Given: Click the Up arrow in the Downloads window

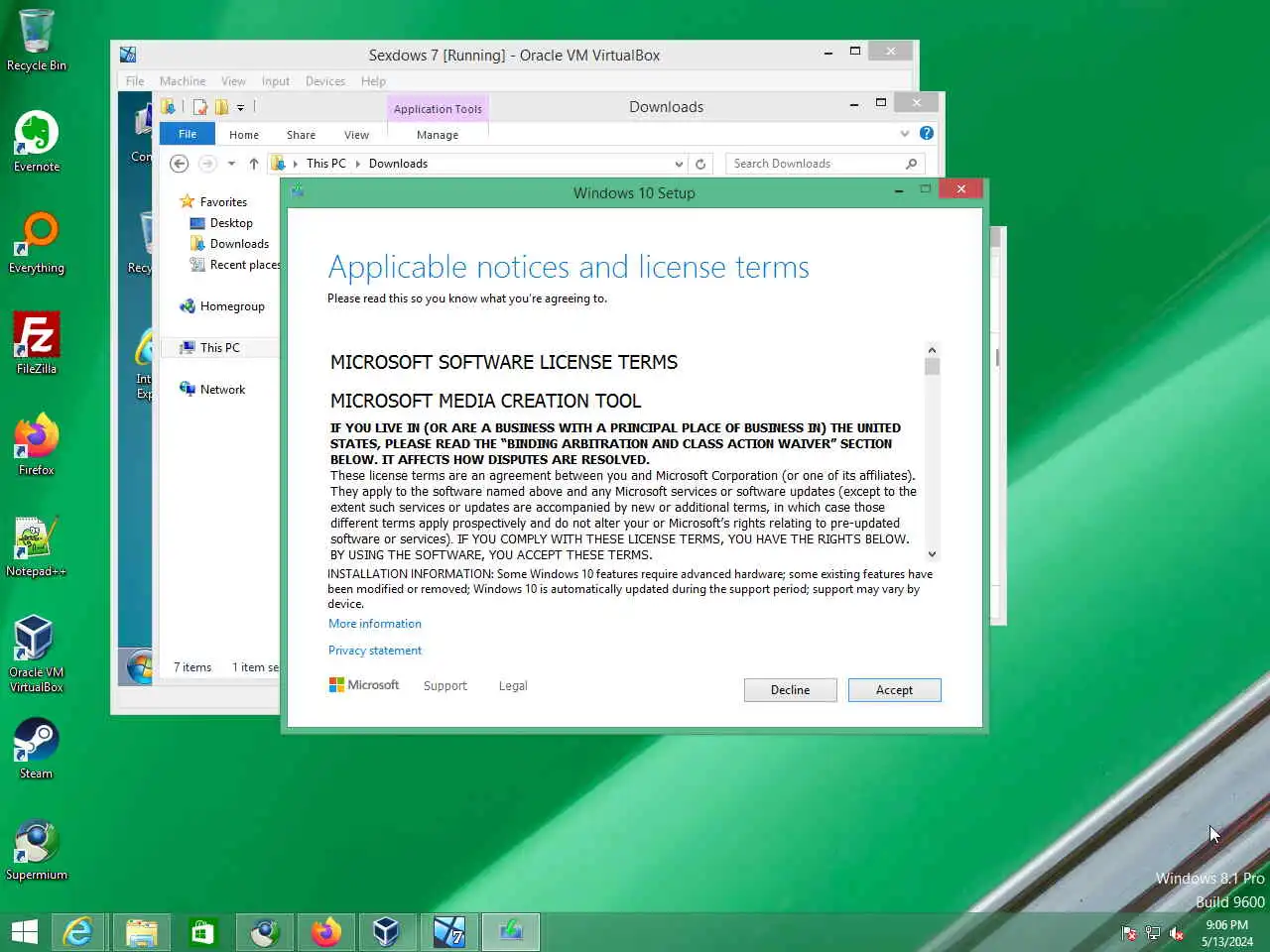Looking at the screenshot, I should click(254, 164).
